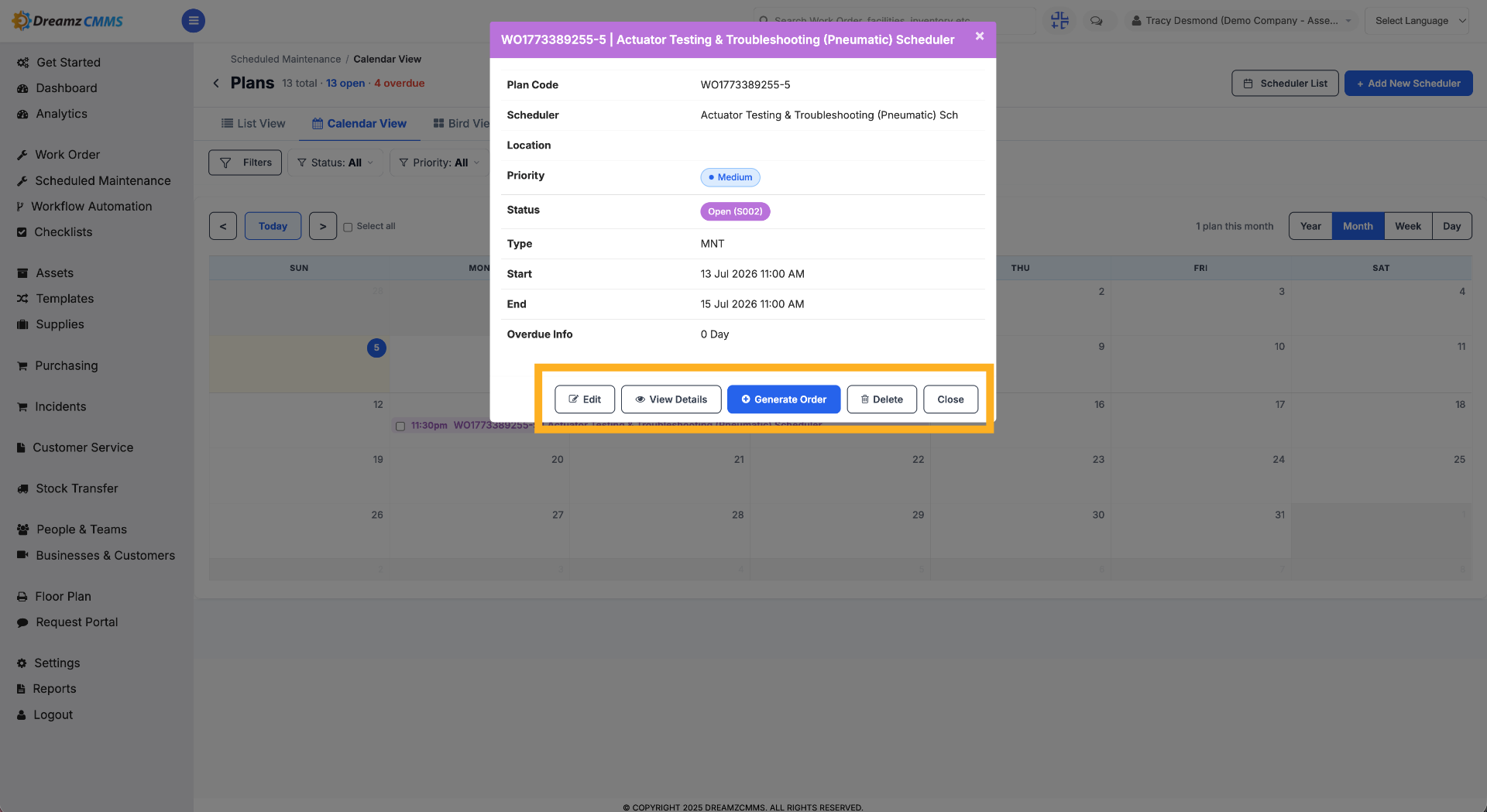
Task: Click View Details button
Action: tap(671, 399)
